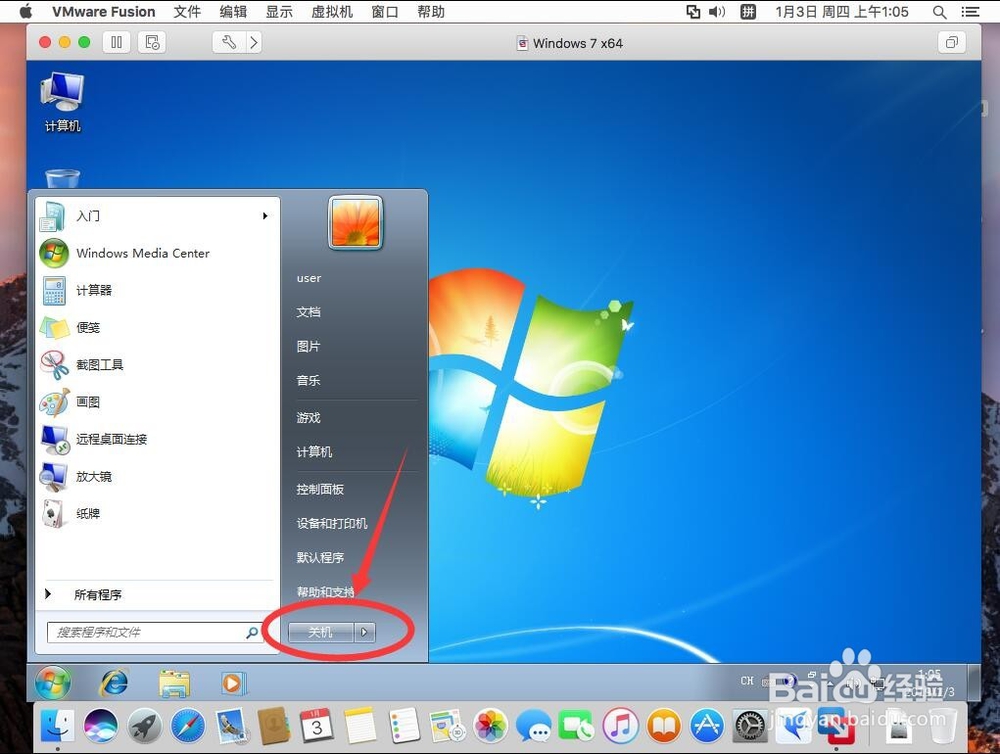Open 计算器 from the Start menu
1000x754 pixels.
[x=156, y=290]
